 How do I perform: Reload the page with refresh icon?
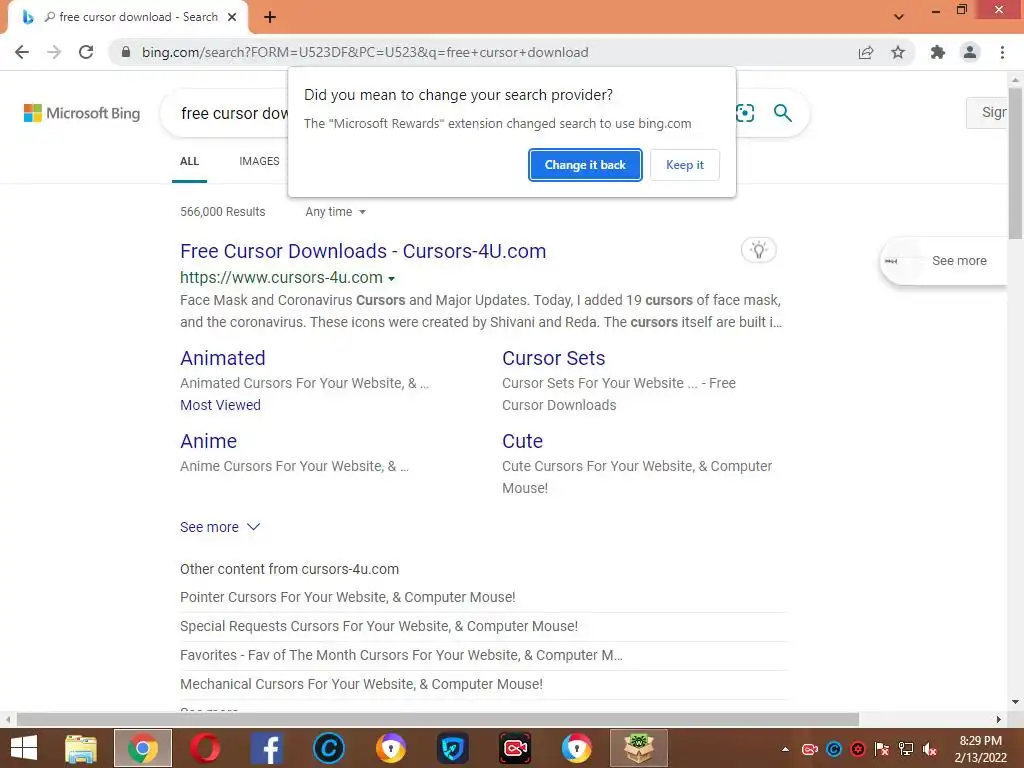[x=86, y=52]
